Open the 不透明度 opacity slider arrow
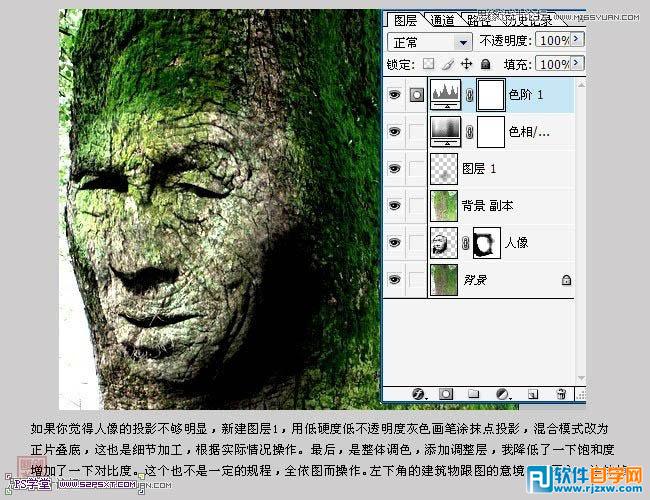The width and height of the screenshot is (650, 500). point(577,39)
